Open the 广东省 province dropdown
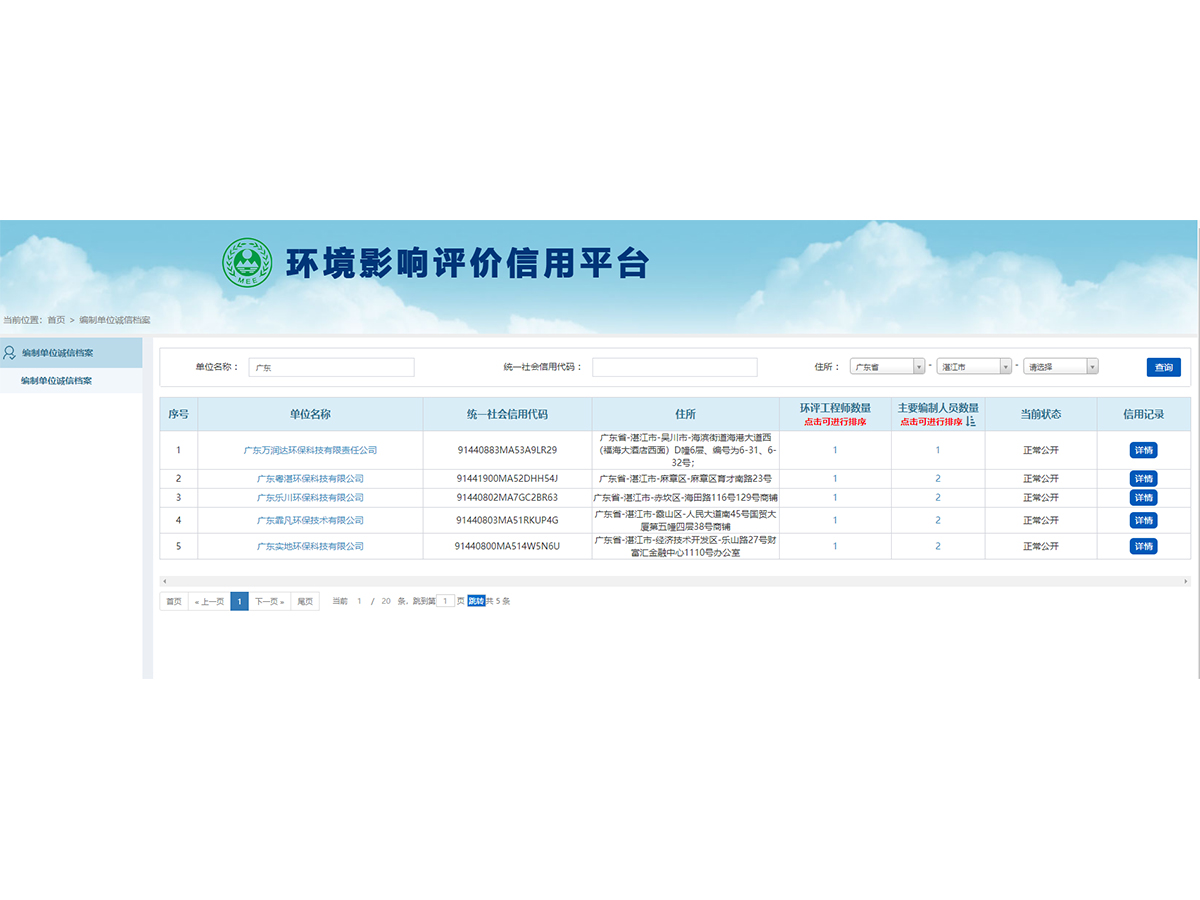 tap(886, 367)
